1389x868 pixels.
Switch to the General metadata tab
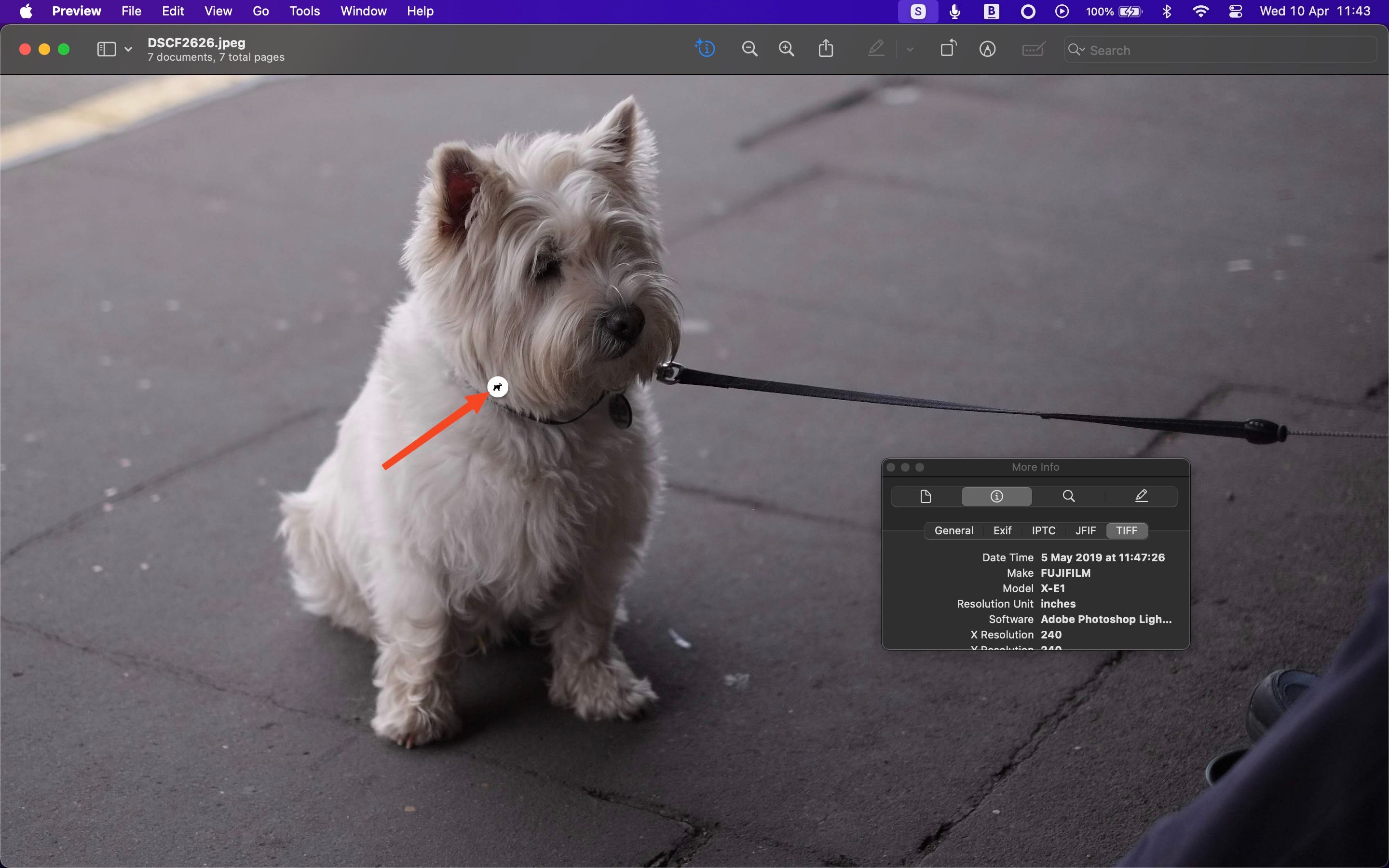[954, 530]
